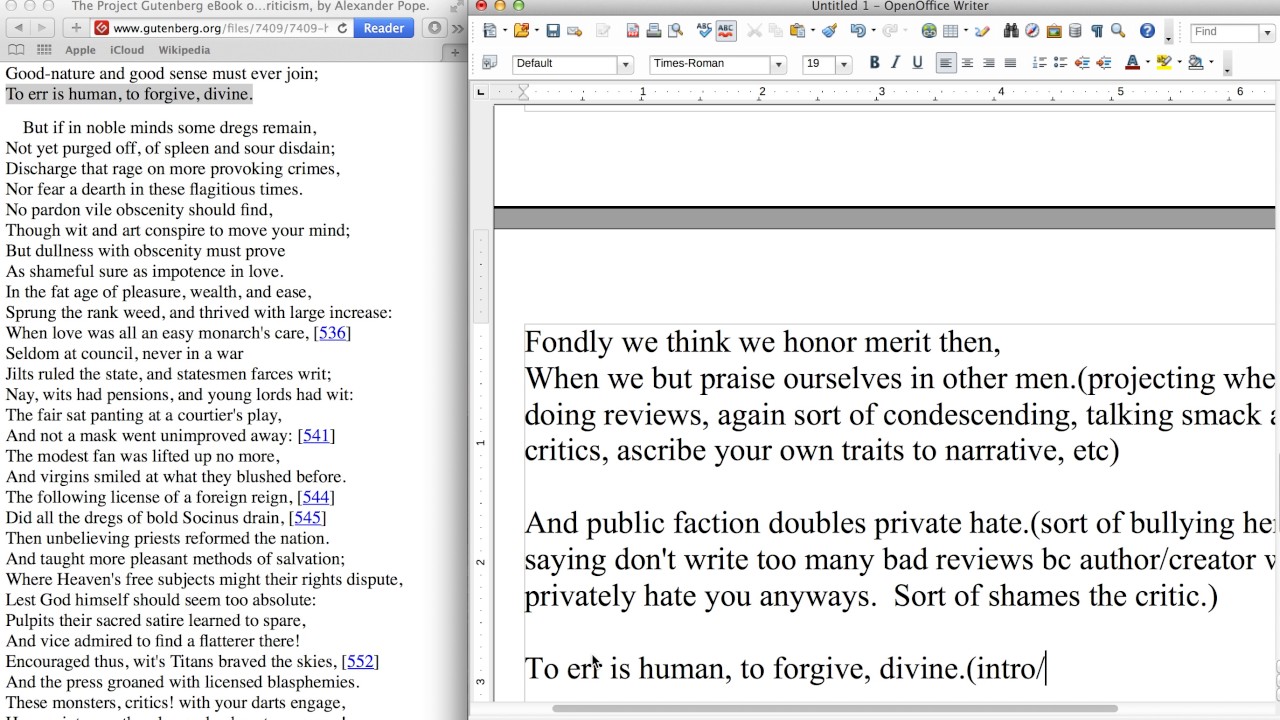
Task: Toggle Italic formatting
Action: tap(895, 63)
